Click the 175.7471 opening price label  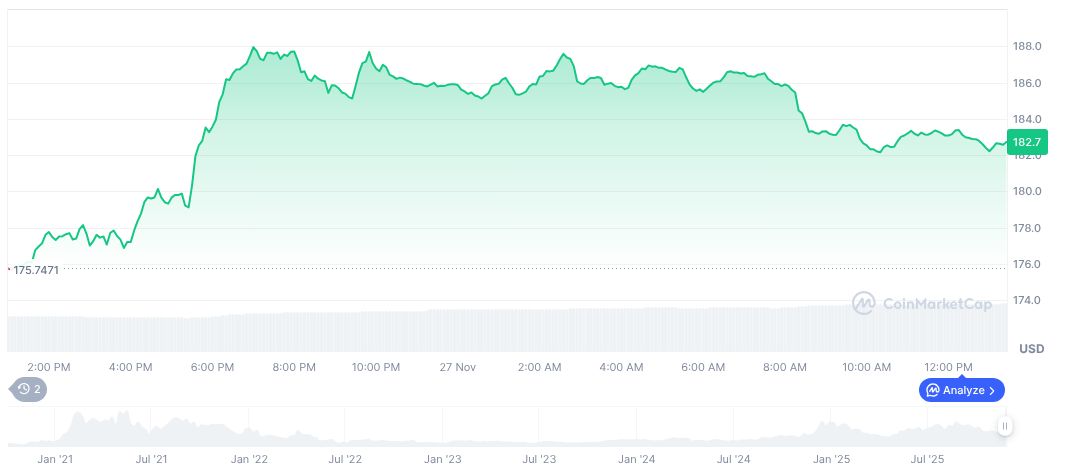point(34,270)
